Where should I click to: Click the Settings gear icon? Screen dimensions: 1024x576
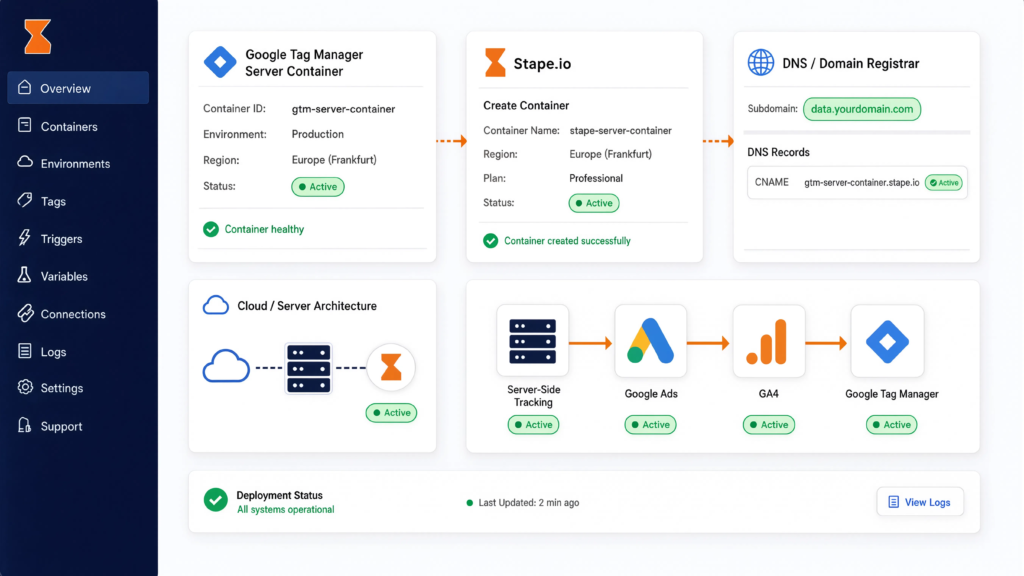tap(25, 387)
